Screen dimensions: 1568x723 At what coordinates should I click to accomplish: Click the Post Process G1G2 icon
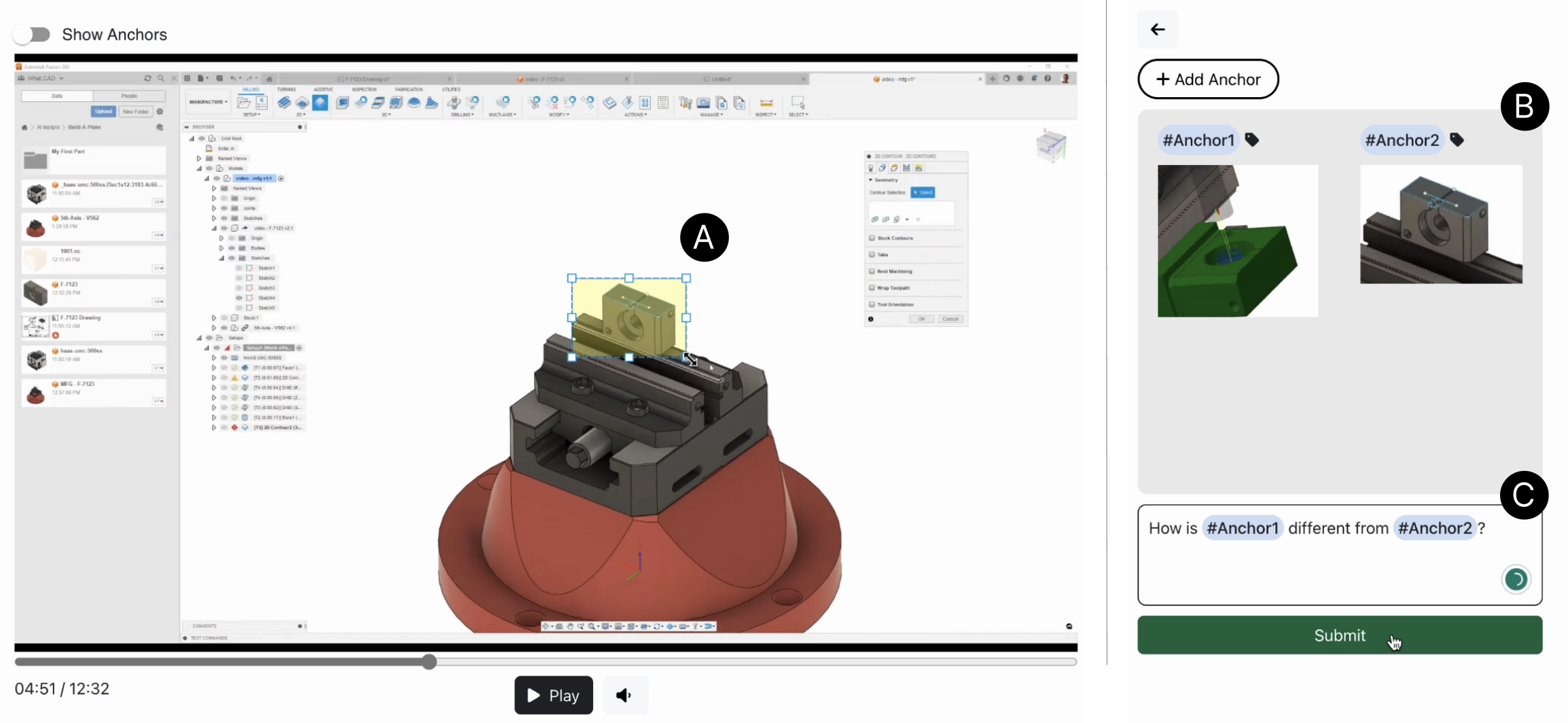pos(645,103)
